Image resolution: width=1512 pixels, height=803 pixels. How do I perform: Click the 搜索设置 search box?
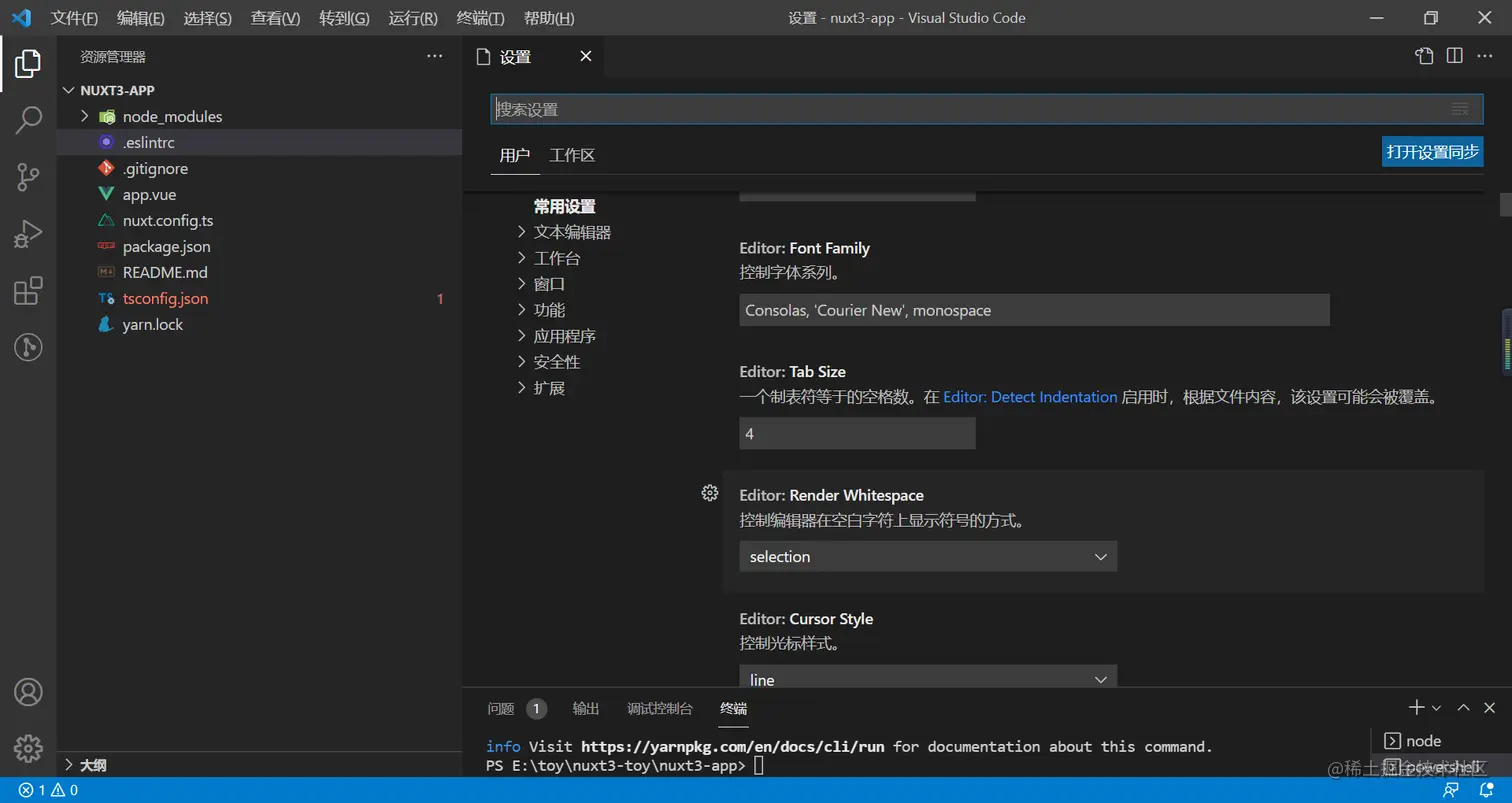[x=970, y=109]
